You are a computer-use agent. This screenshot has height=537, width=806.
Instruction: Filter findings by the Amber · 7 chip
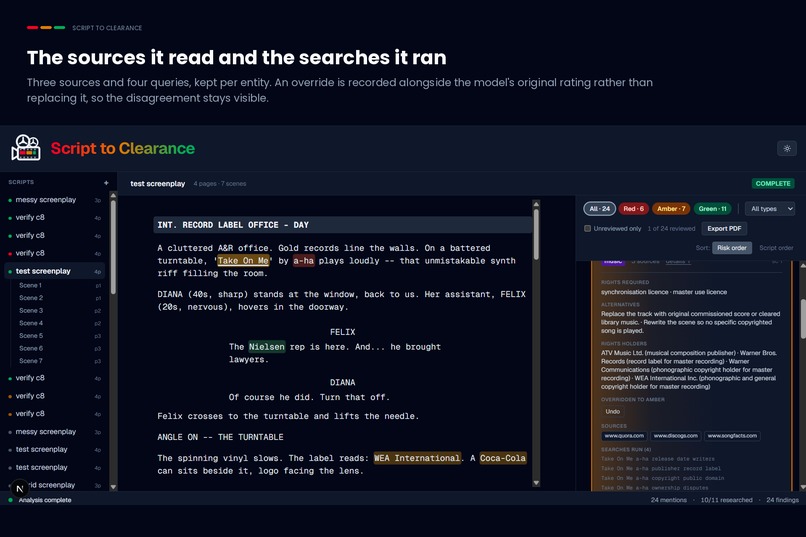[x=671, y=209]
